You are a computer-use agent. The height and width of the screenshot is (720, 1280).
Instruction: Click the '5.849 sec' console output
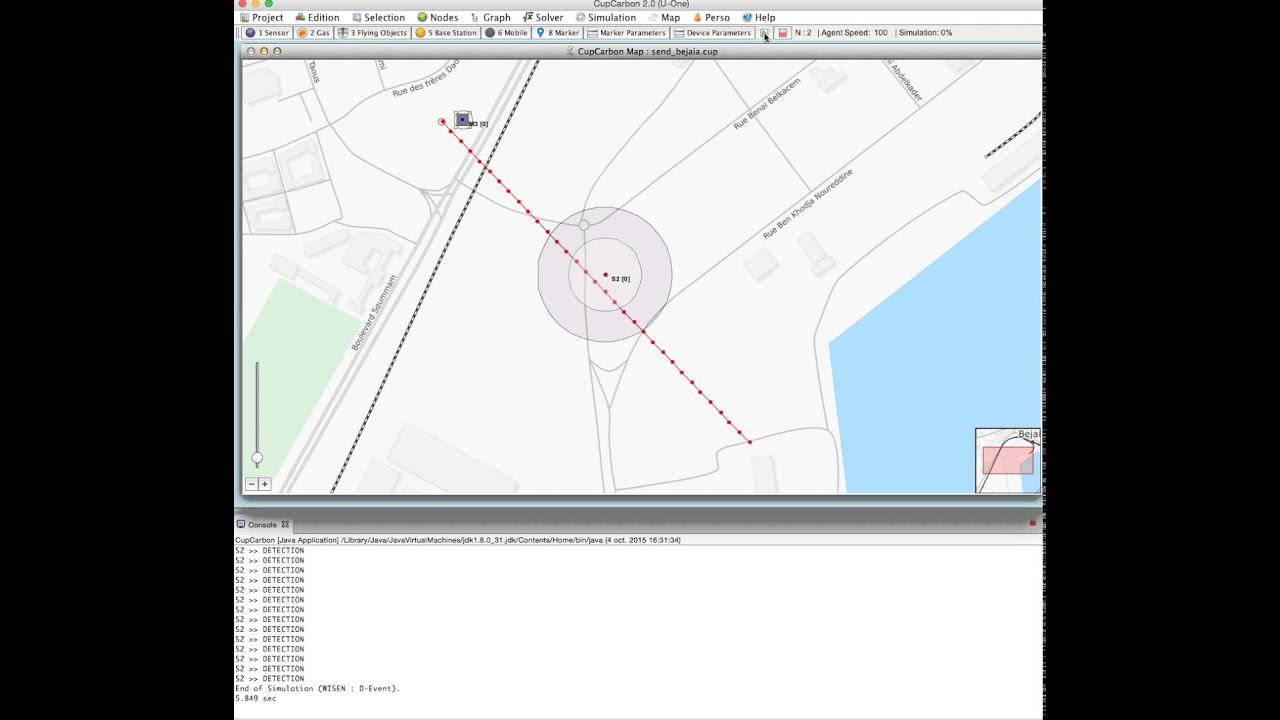point(255,698)
